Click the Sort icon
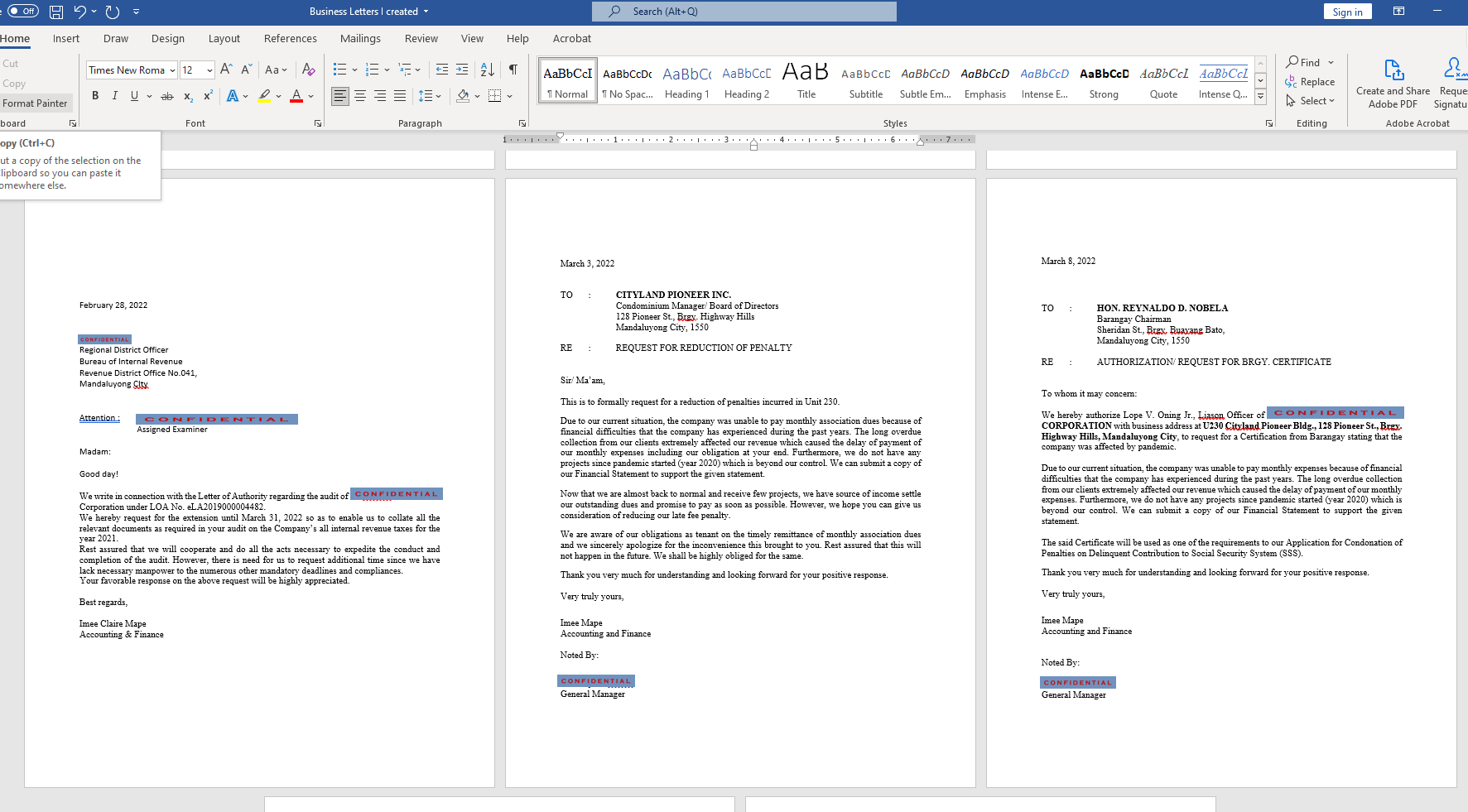This screenshot has height=812, width=1468. click(488, 70)
